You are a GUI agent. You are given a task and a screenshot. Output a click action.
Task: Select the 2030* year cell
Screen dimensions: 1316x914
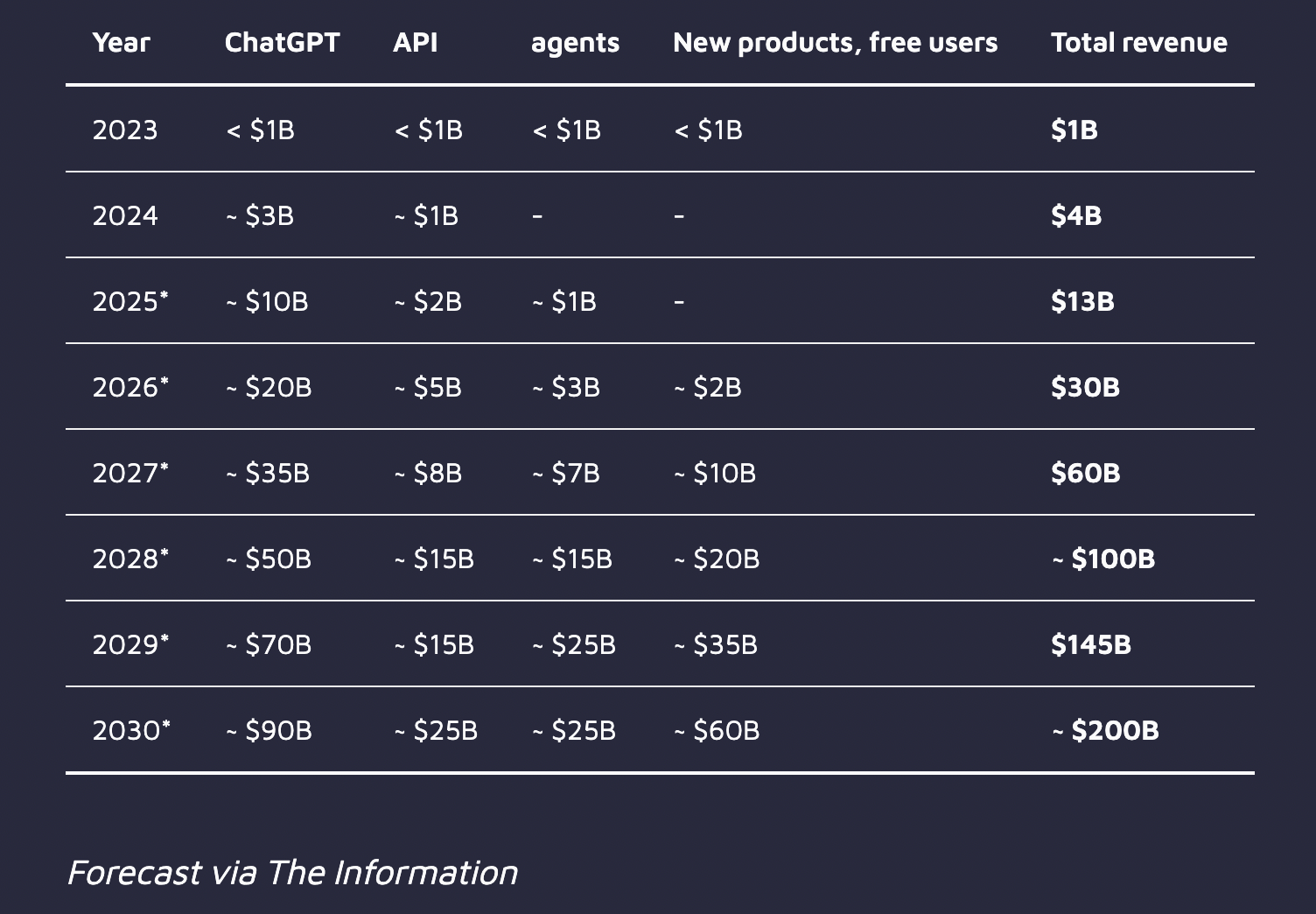[x=131, y=730]
